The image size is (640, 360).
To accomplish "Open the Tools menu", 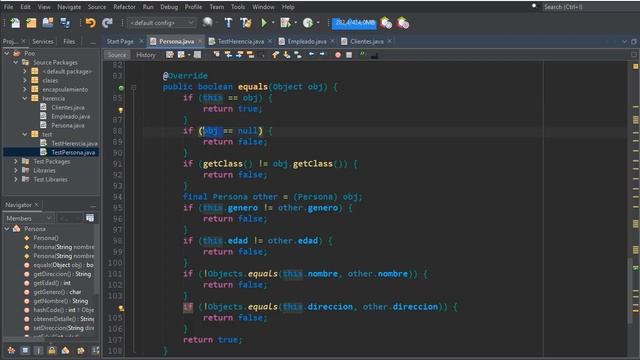I will click(x=238, y=7).
